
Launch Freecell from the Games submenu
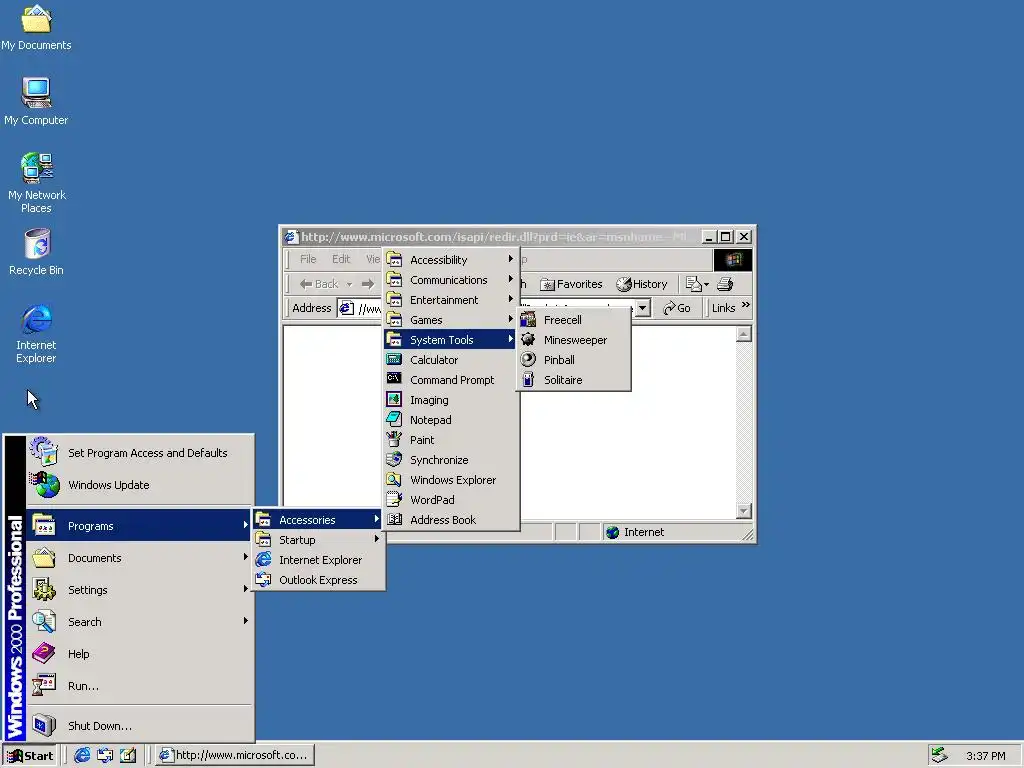tap(573, 319)
